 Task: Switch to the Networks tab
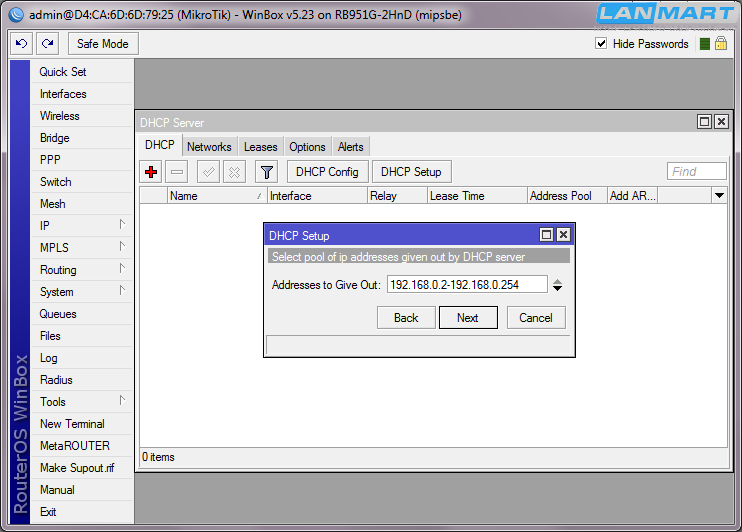point(209,147)
